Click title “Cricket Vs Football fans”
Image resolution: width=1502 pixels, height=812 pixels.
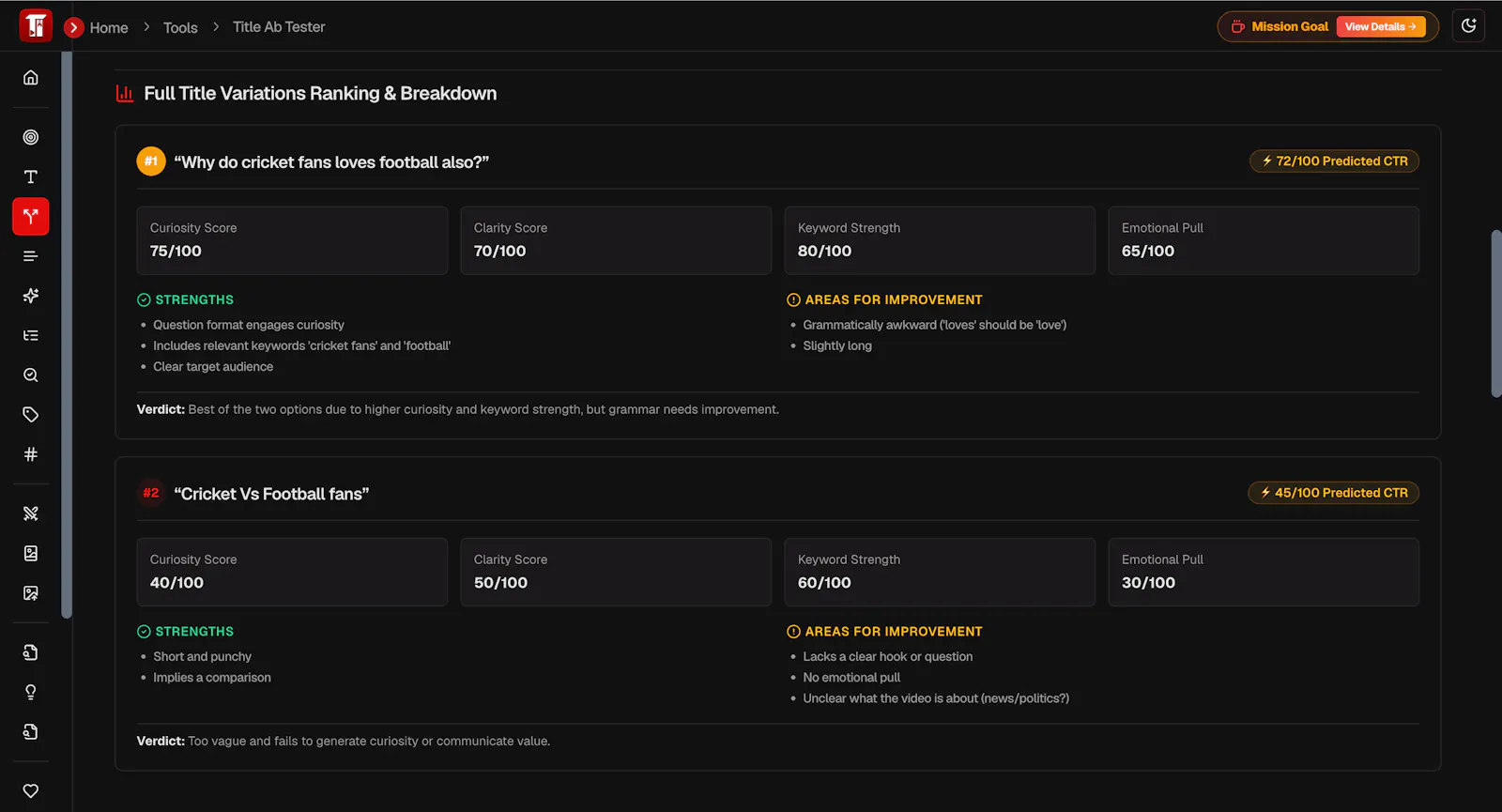click(271, 494)
